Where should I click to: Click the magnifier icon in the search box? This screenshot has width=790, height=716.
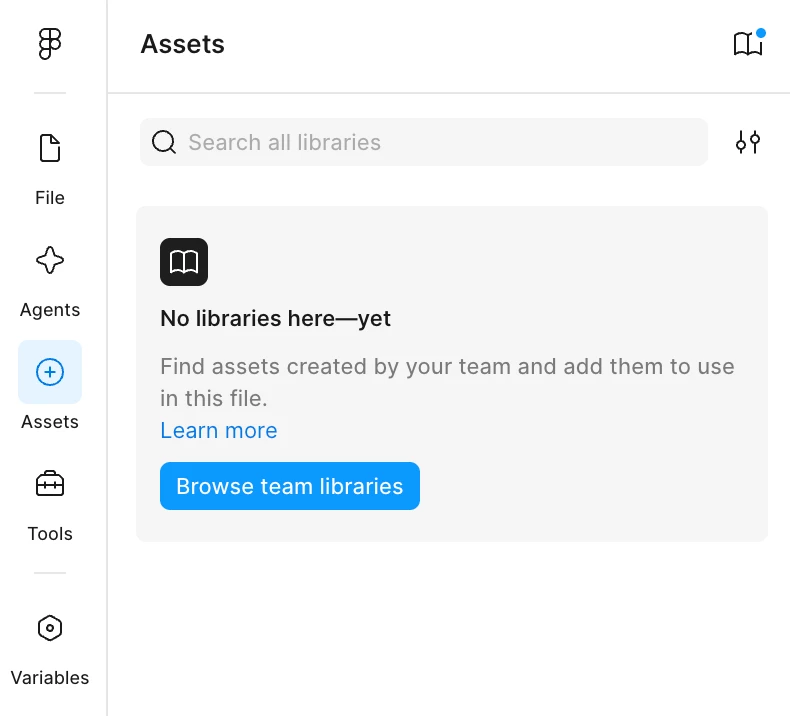pyautogui.click(x=164, y=142)
